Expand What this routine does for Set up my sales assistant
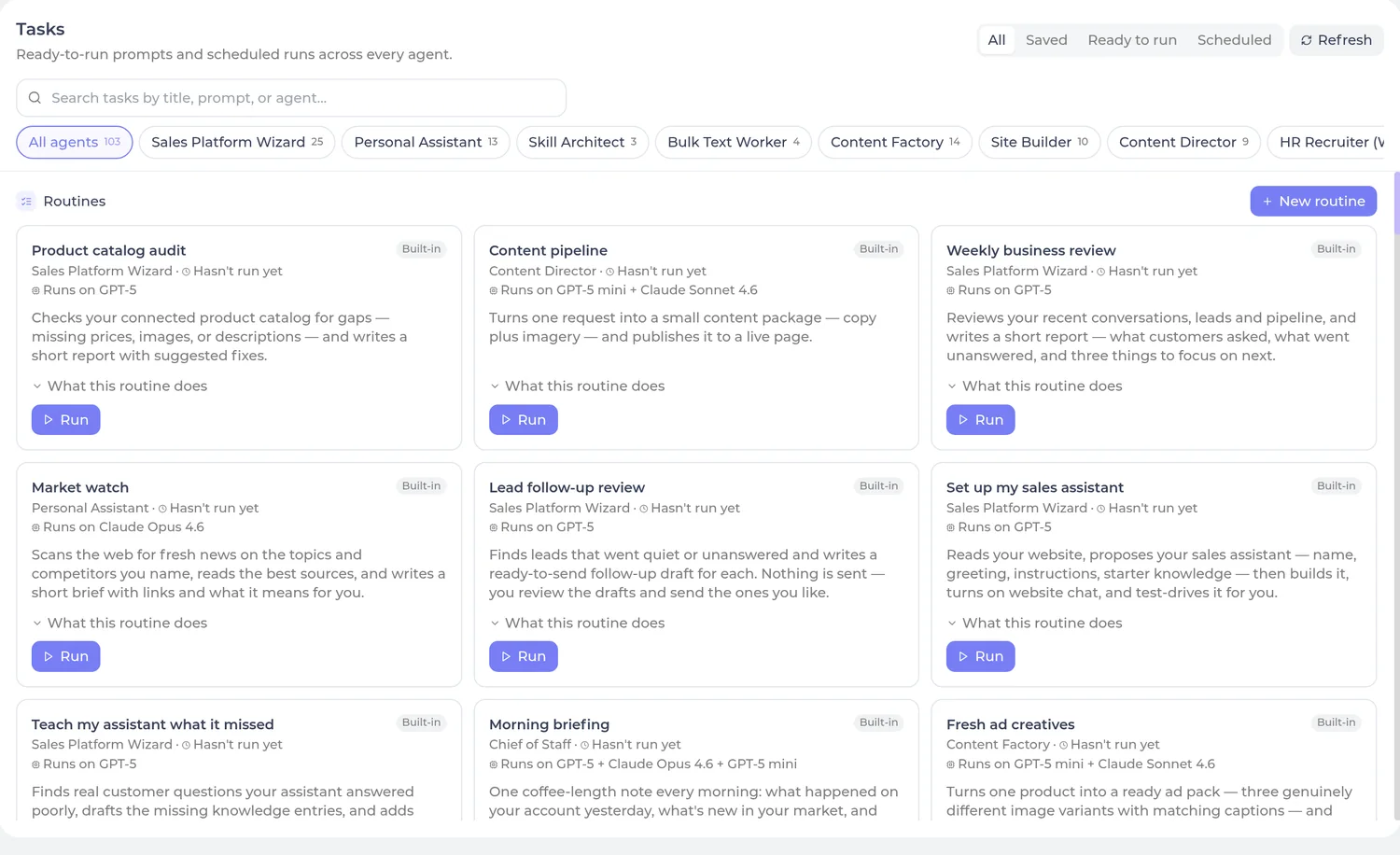The width and height of the screenshot is (1400, 855). click(1034, 624)
